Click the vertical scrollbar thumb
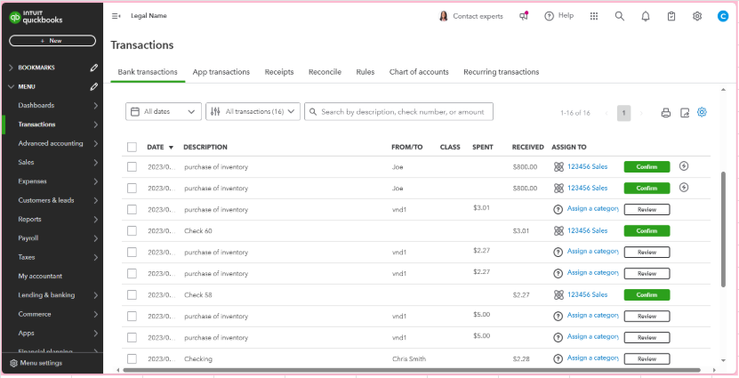The image size is (739, 378). tap(723, 229)
